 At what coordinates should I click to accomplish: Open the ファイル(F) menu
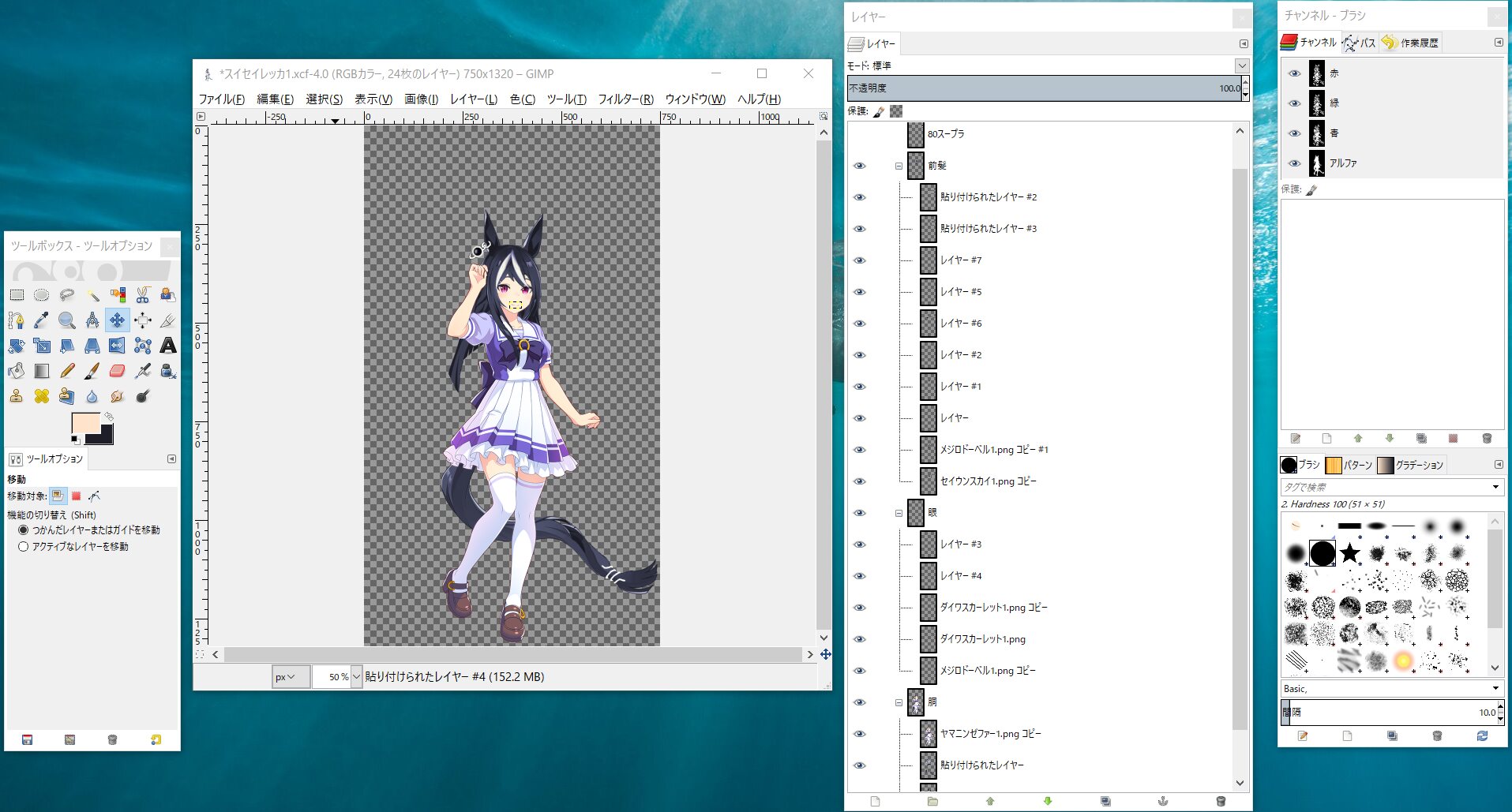[x=222, y=99]
